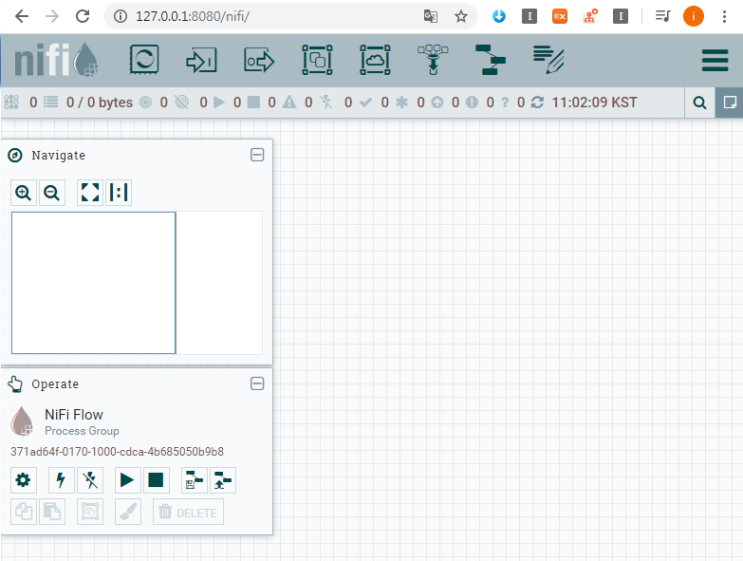Click the change color brush button

(127, 512)
